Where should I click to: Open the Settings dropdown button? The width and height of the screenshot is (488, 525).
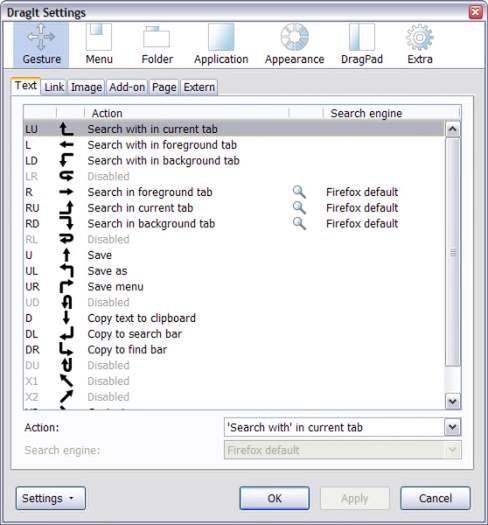point(51,498)
